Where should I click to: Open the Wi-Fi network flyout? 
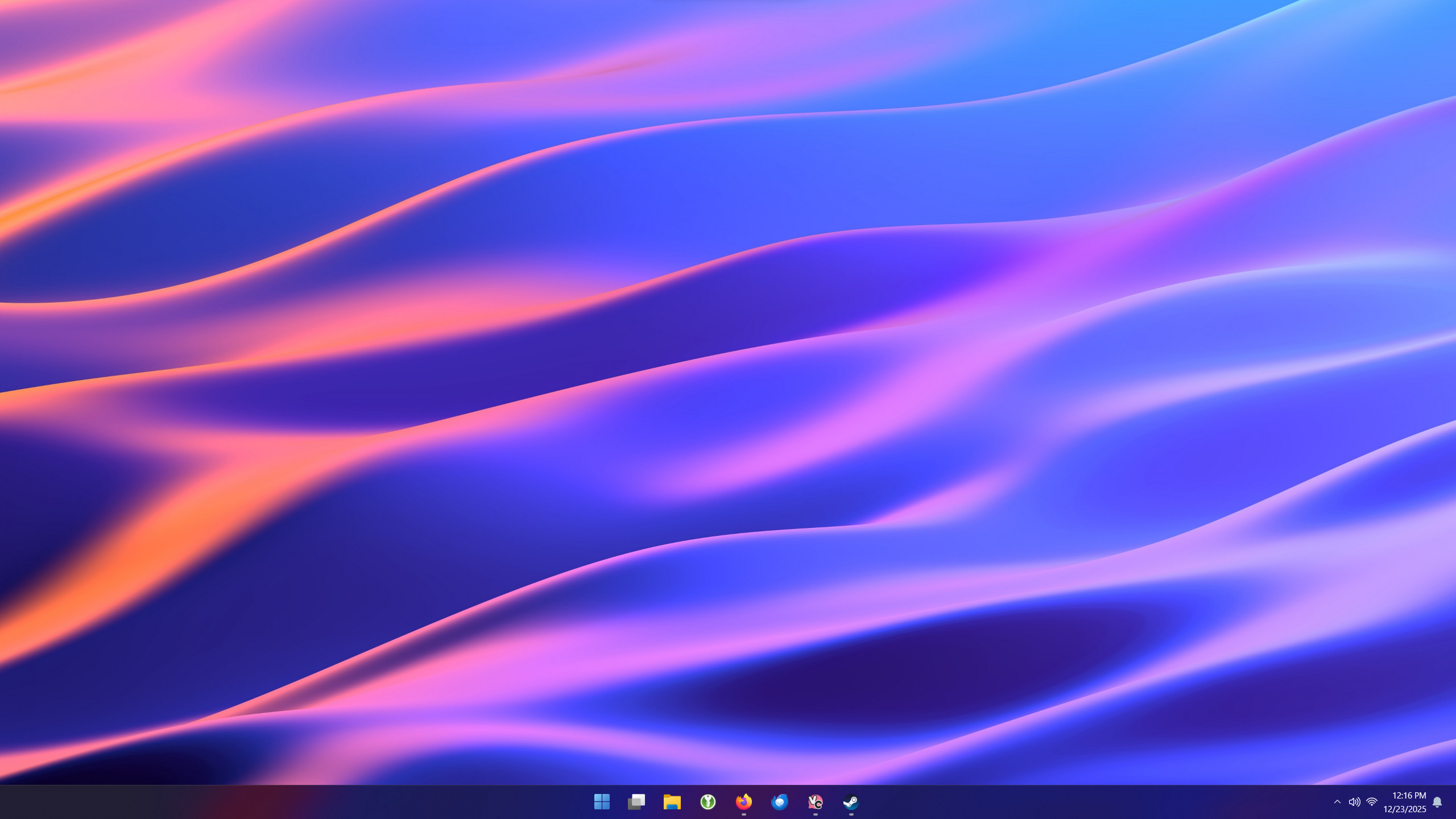(1372, 802)
